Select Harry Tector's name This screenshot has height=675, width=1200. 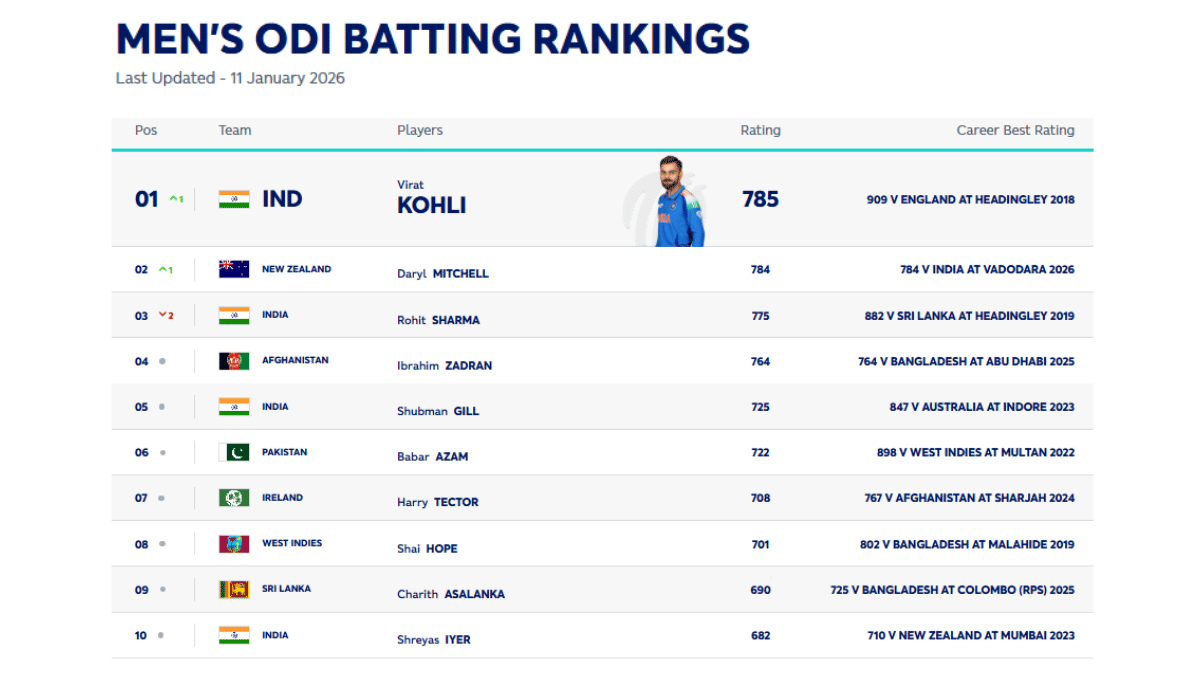click(x=437, y=502)
